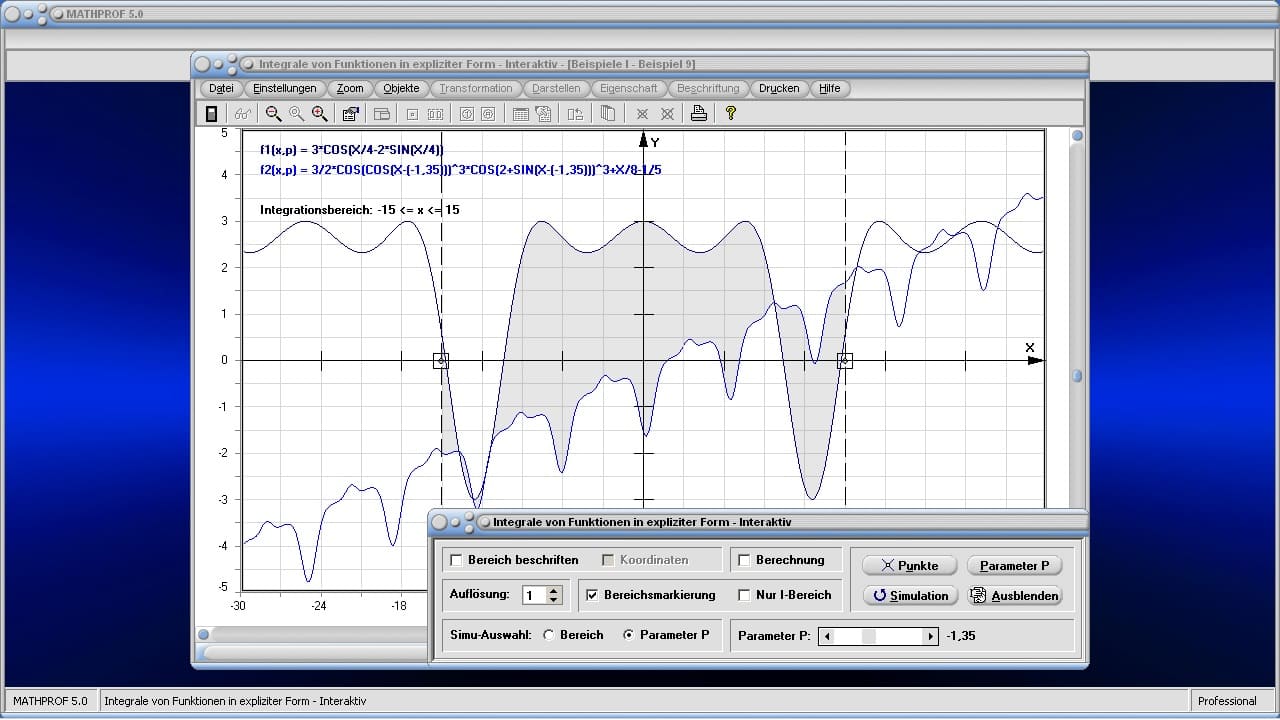Image resolution: width=1280 pixels, height=720 pixels.
Task: Open the Zoom menu
Action: [350, 88]
